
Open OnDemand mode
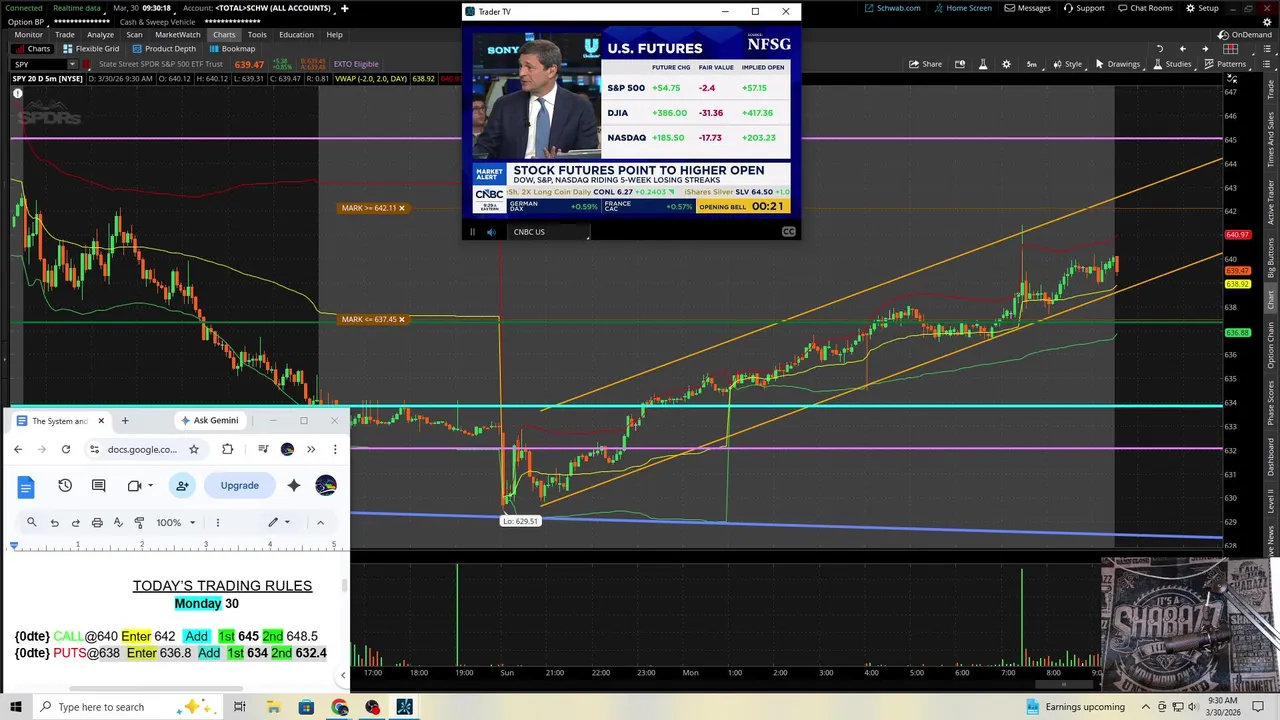pos(1245,34)
